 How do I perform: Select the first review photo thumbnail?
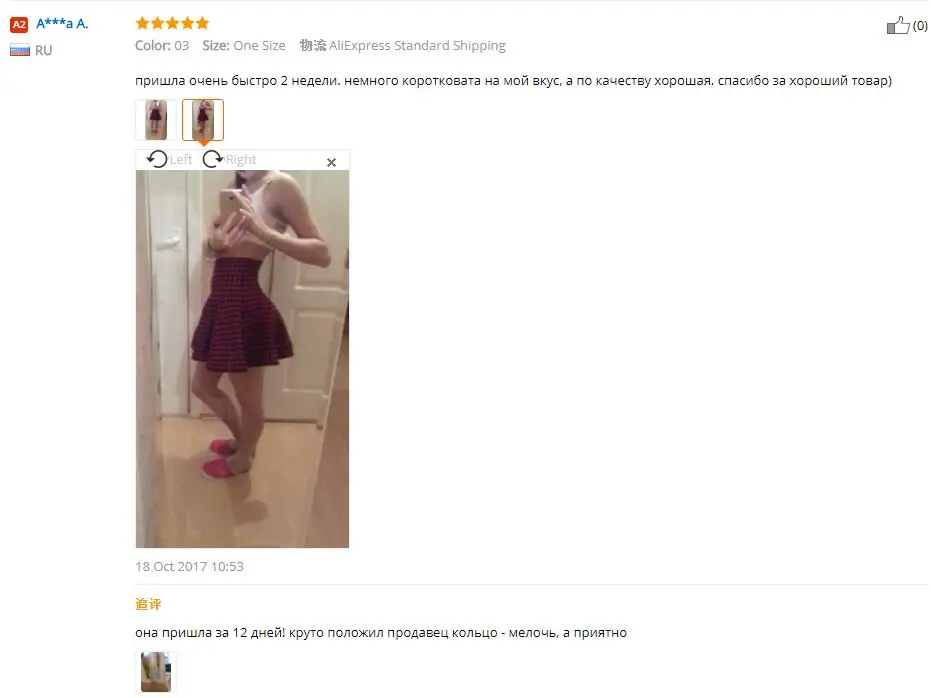click(x=156, y=120)
